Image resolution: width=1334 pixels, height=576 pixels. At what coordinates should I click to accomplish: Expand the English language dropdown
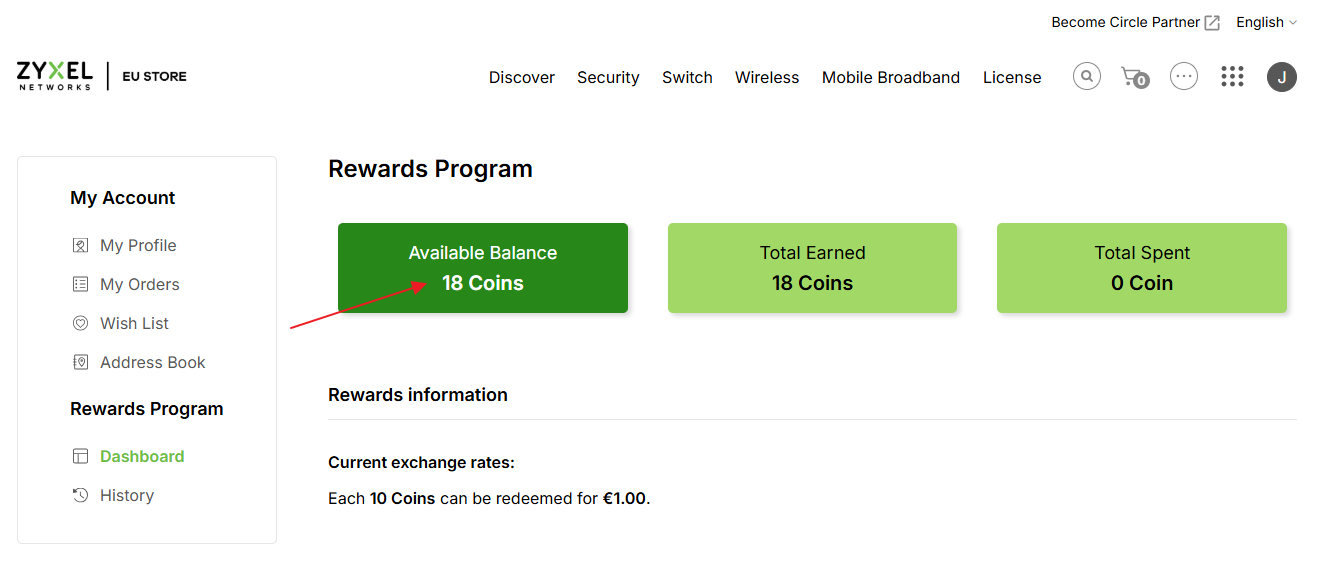tap(1267, 22)
